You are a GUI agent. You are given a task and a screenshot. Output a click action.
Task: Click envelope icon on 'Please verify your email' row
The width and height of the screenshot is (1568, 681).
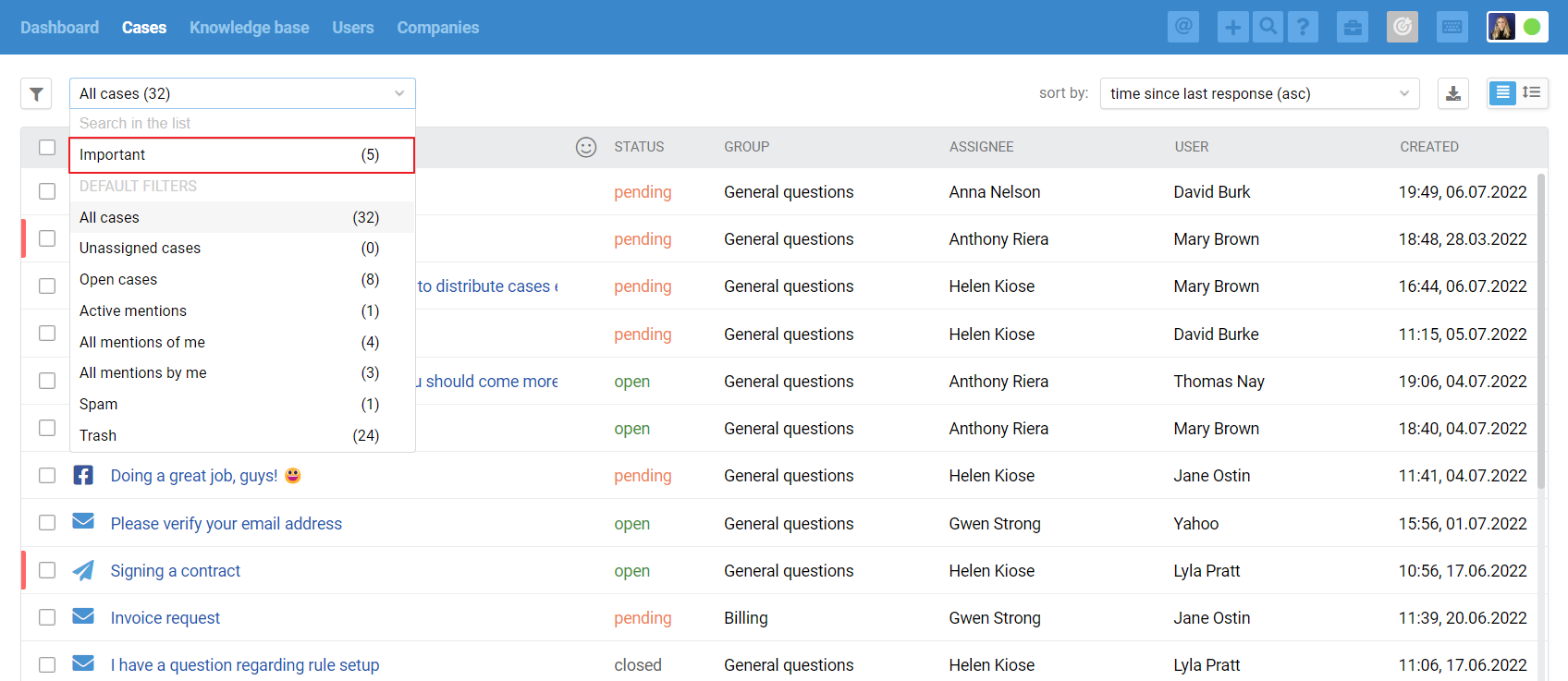(83, 521)
